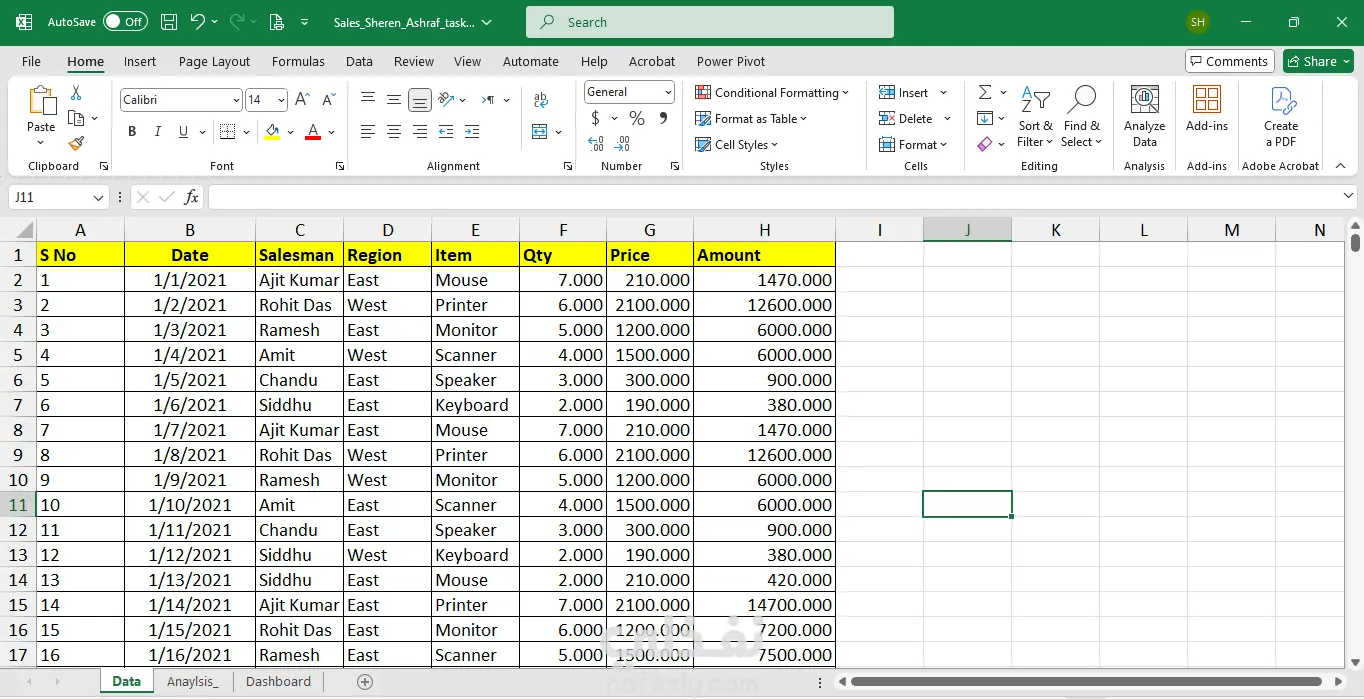Click the Save icon in title bar
The height and width of the screenshot is (699, 1364).
coord(169,22)
